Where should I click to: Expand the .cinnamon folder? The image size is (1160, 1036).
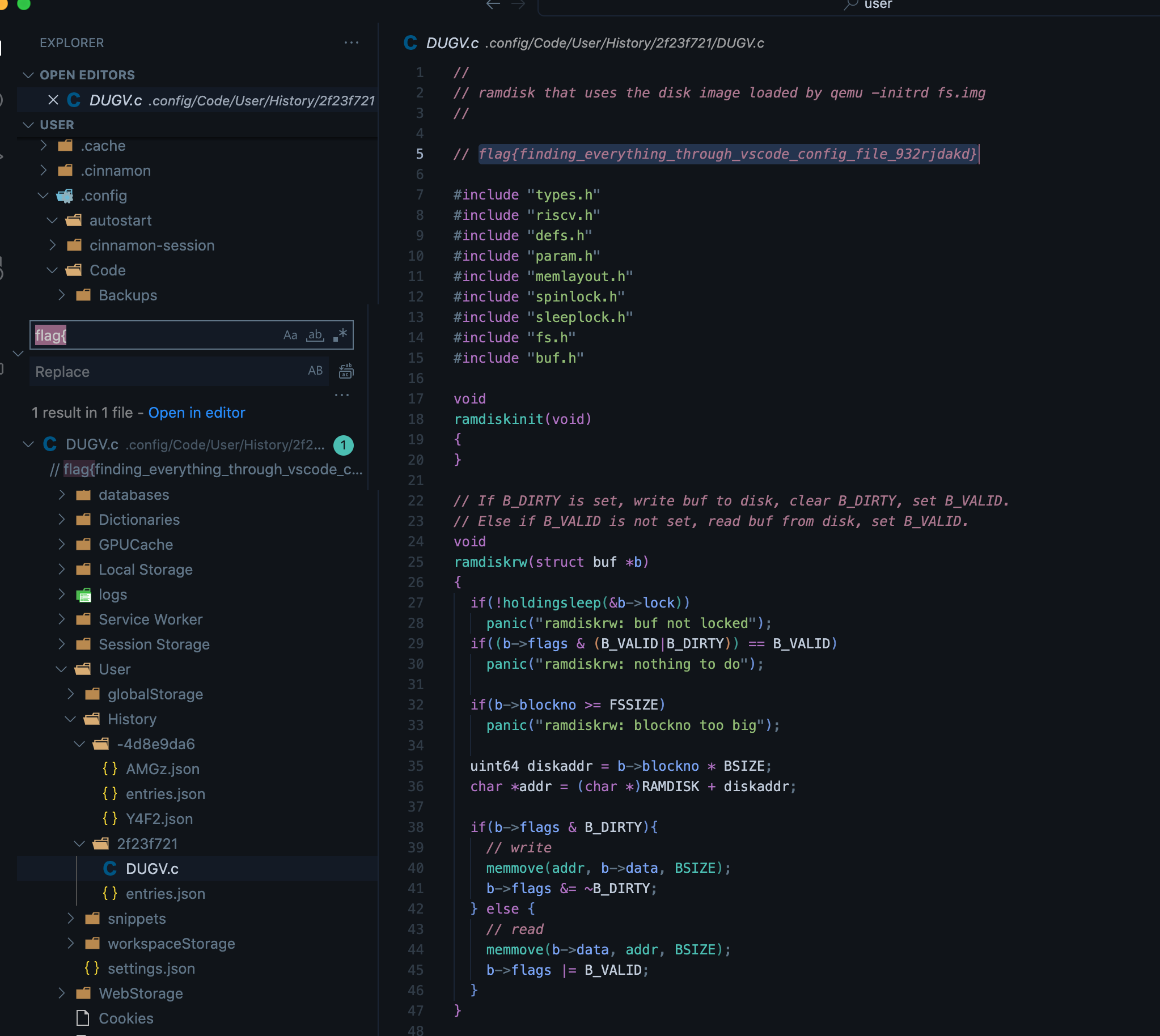(x=44, y=171)
